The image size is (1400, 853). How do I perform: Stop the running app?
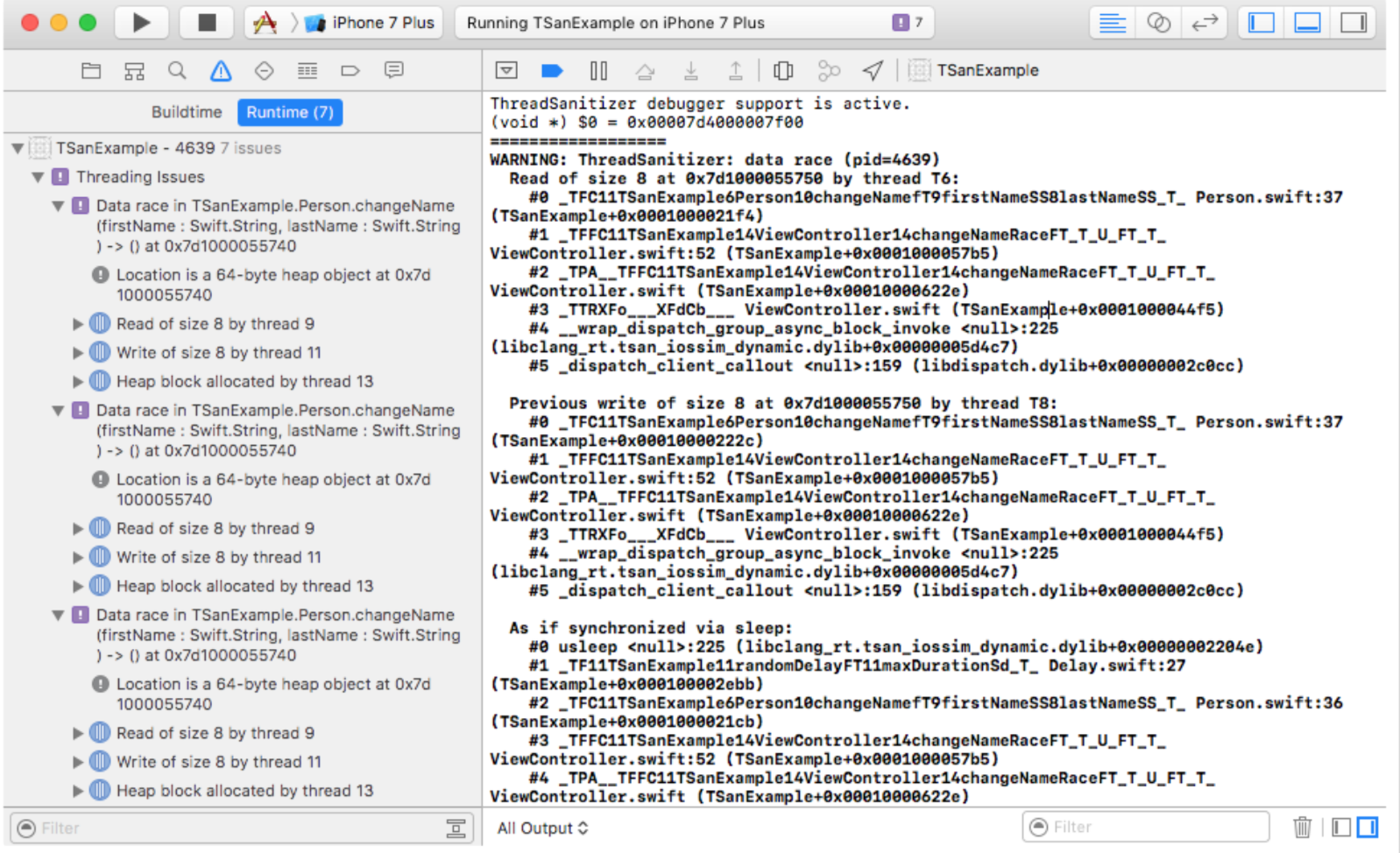[x=207, y=23]
